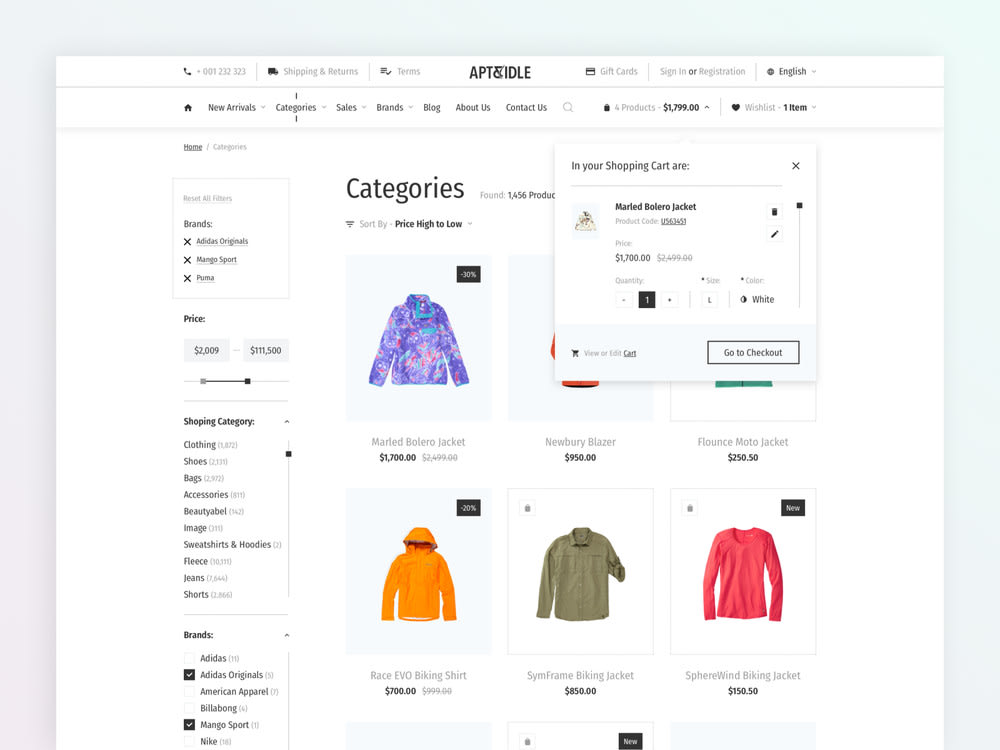Viewport: 1000px width, 750px height.
Task: Click the White color contrast icon
Action: tap(744, 299)
